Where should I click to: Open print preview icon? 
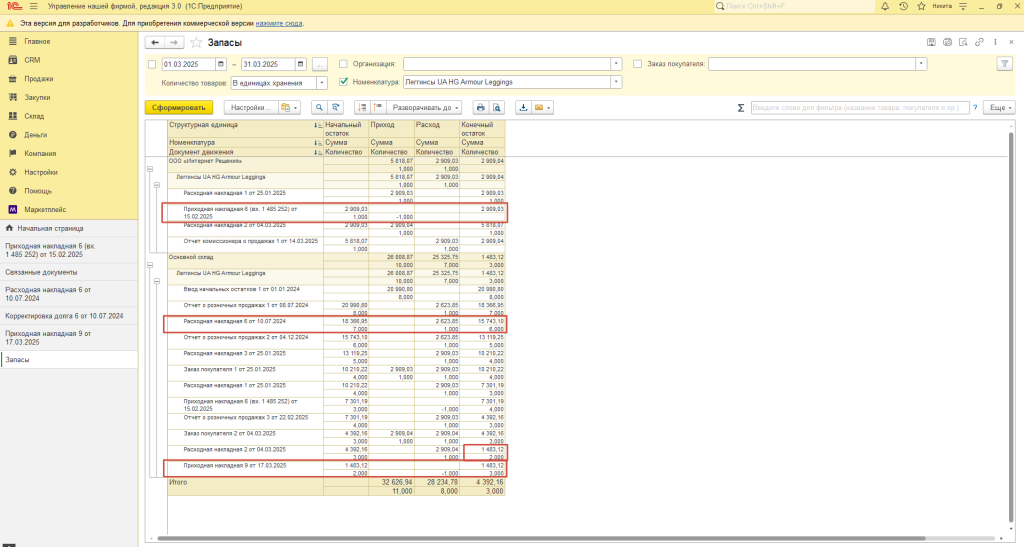497,108
